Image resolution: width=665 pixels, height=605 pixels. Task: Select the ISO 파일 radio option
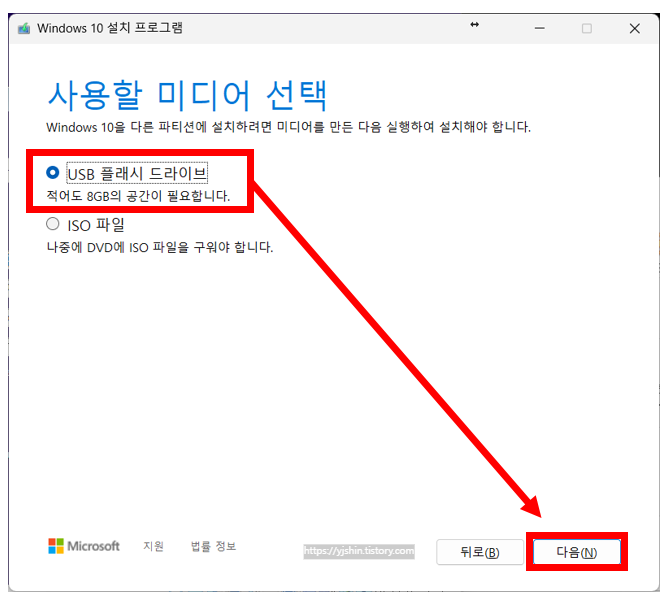coord(53,224)
